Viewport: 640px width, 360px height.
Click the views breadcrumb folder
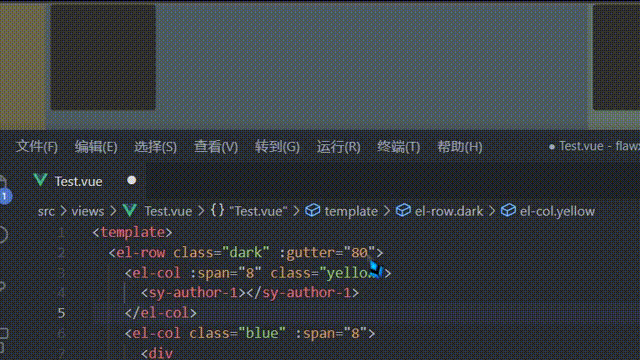[88, 211]
